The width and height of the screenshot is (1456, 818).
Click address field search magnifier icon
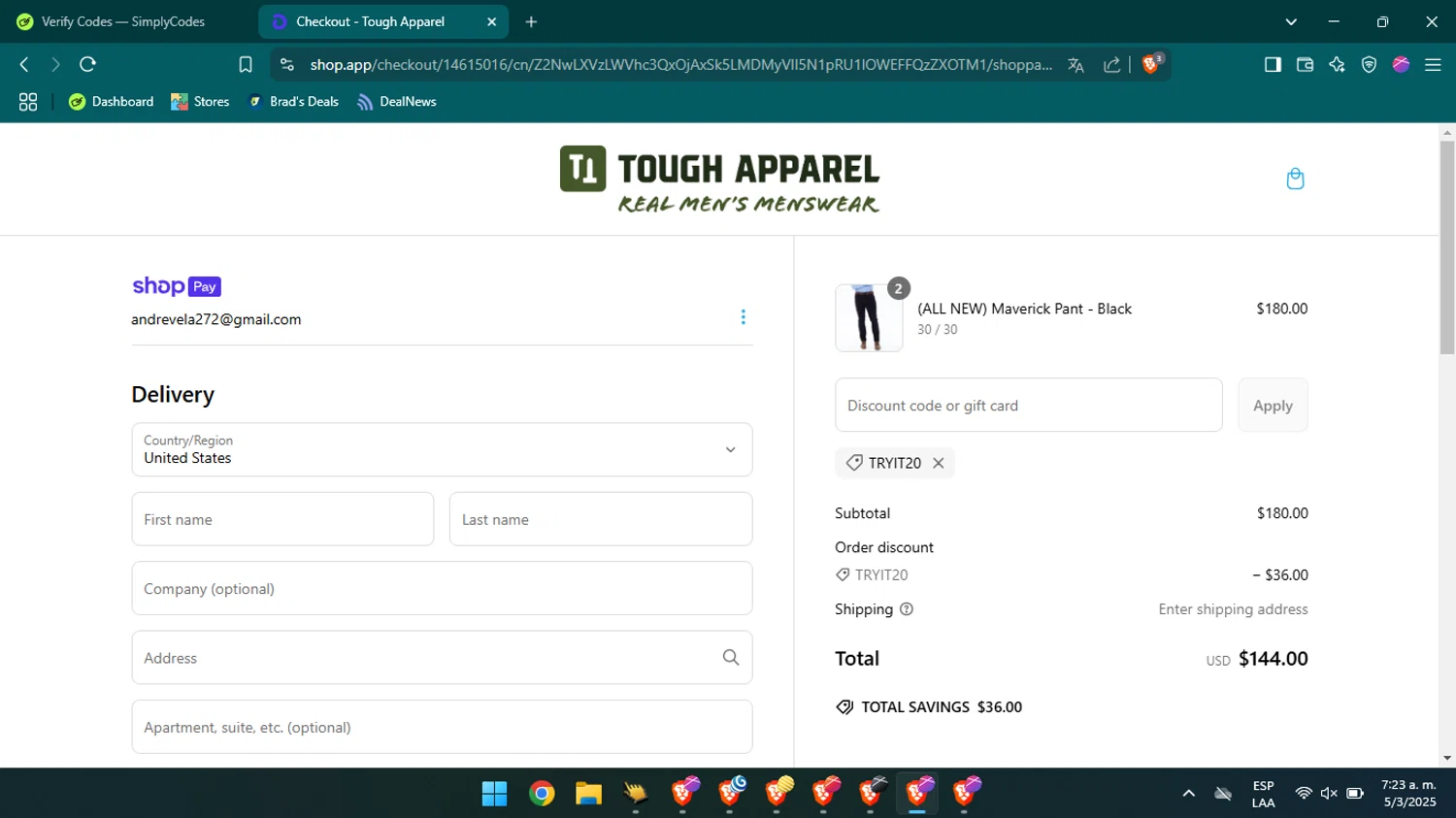(731, 658)
